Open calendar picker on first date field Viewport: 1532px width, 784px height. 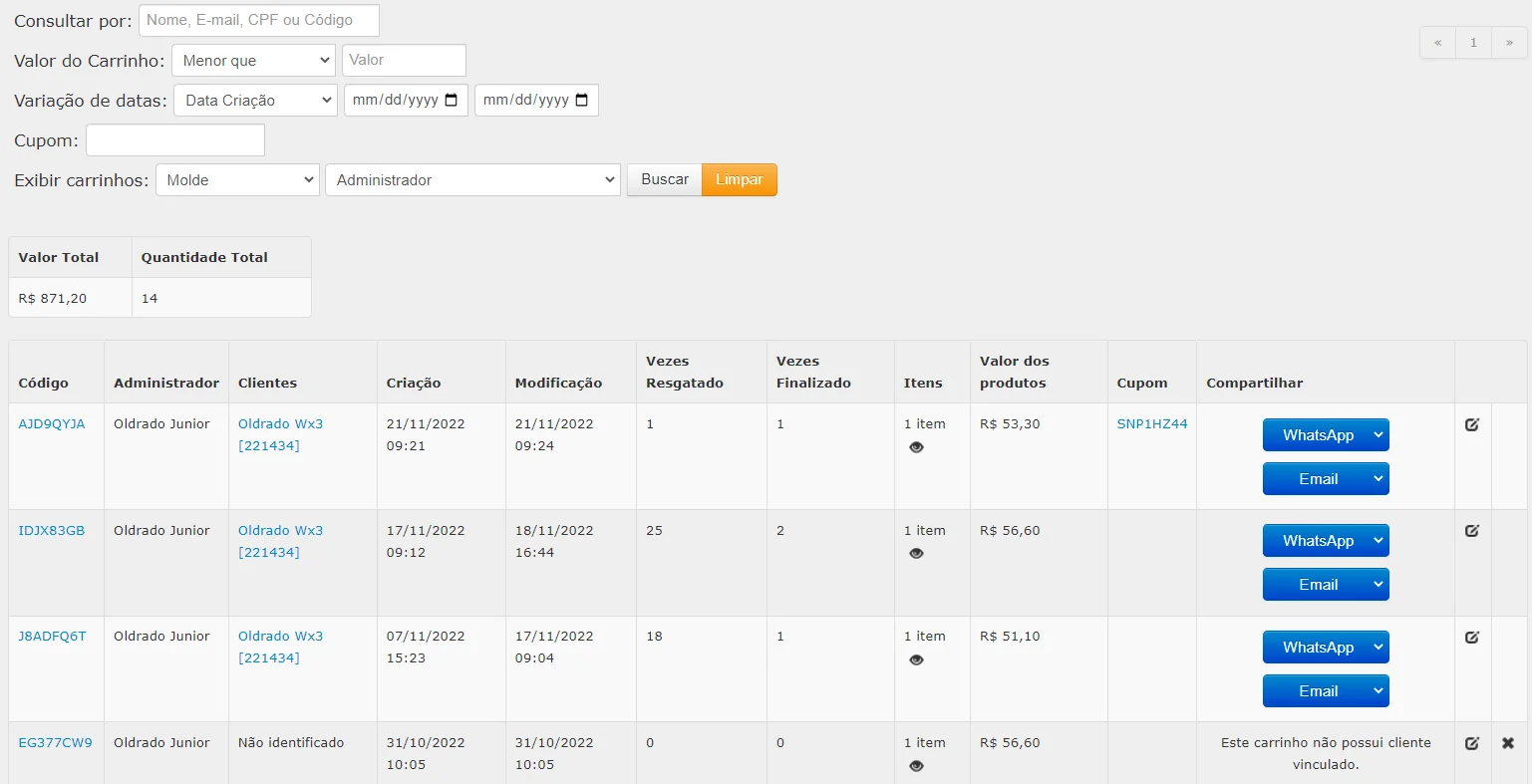coord(452,101)
